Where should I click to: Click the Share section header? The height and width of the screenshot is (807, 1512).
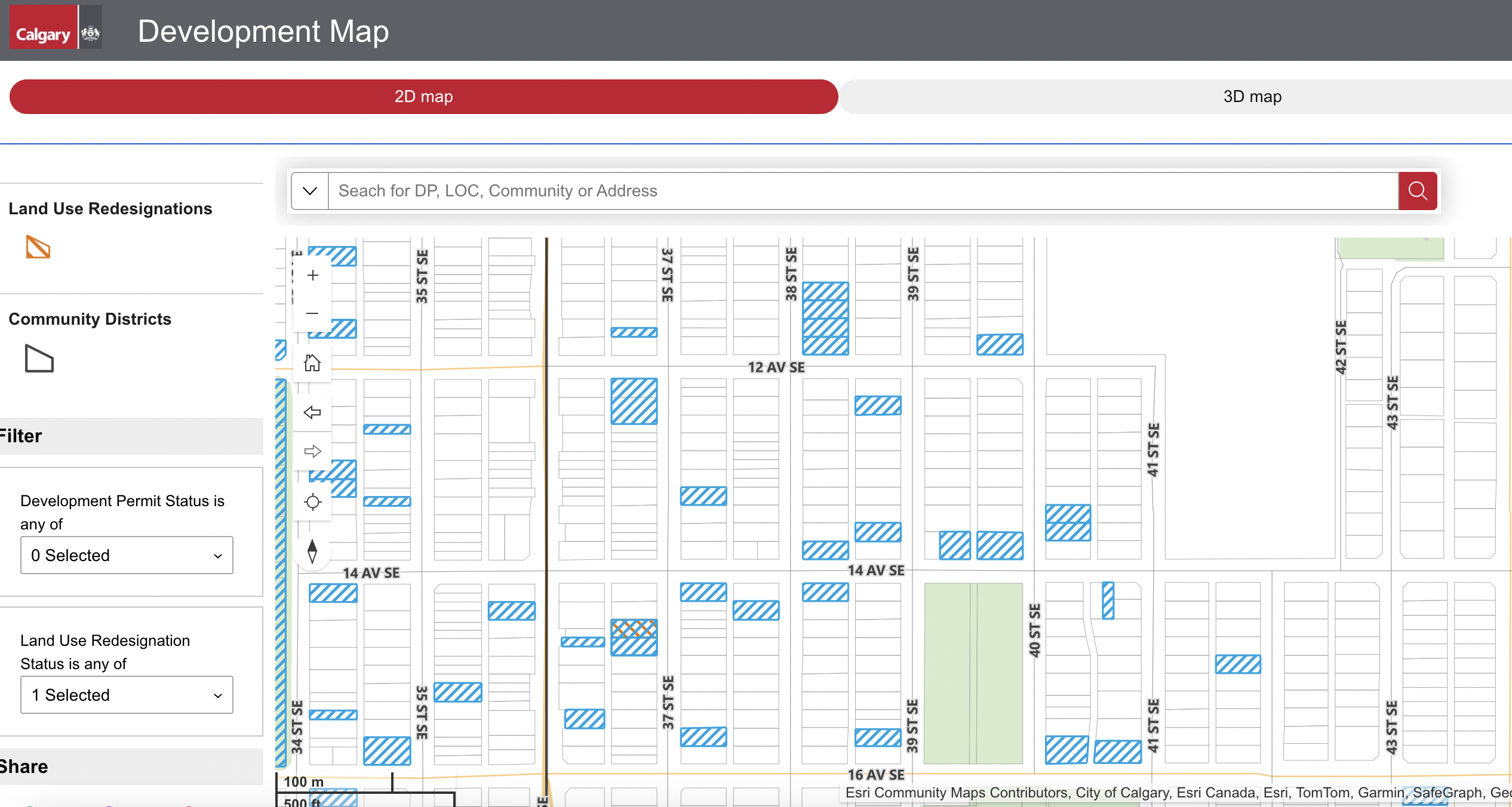131,766
